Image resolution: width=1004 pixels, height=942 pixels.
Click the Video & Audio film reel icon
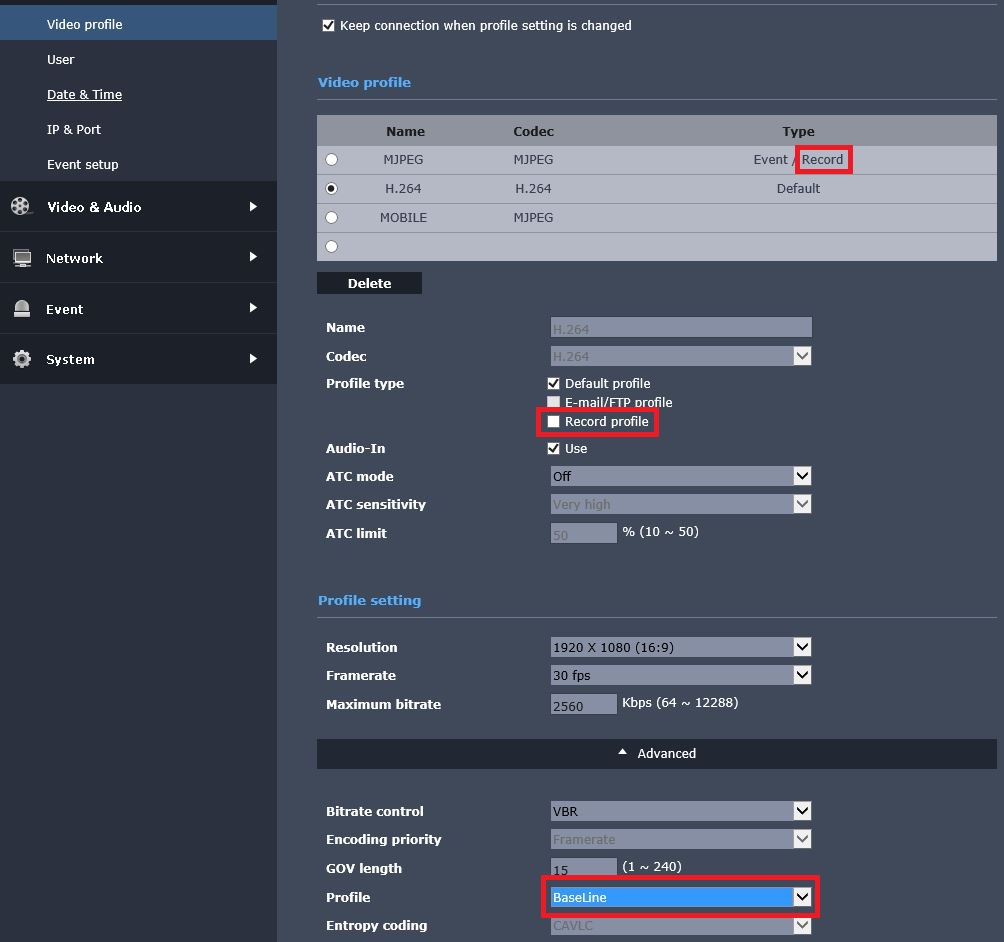(21, 207)
